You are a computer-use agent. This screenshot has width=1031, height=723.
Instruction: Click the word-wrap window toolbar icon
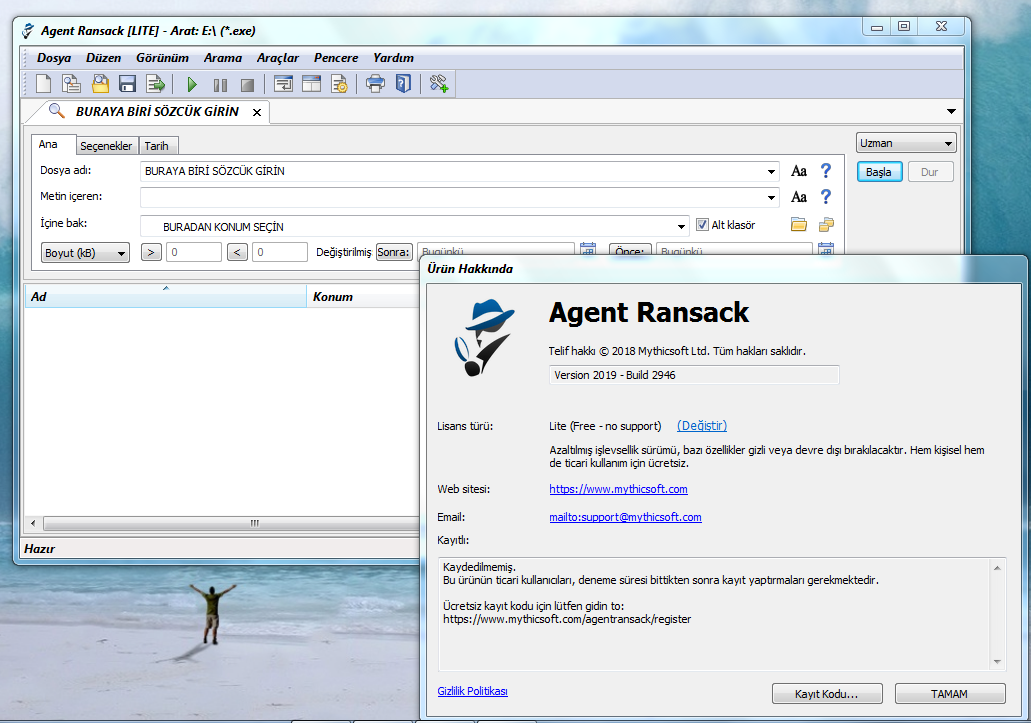(283, 84)
